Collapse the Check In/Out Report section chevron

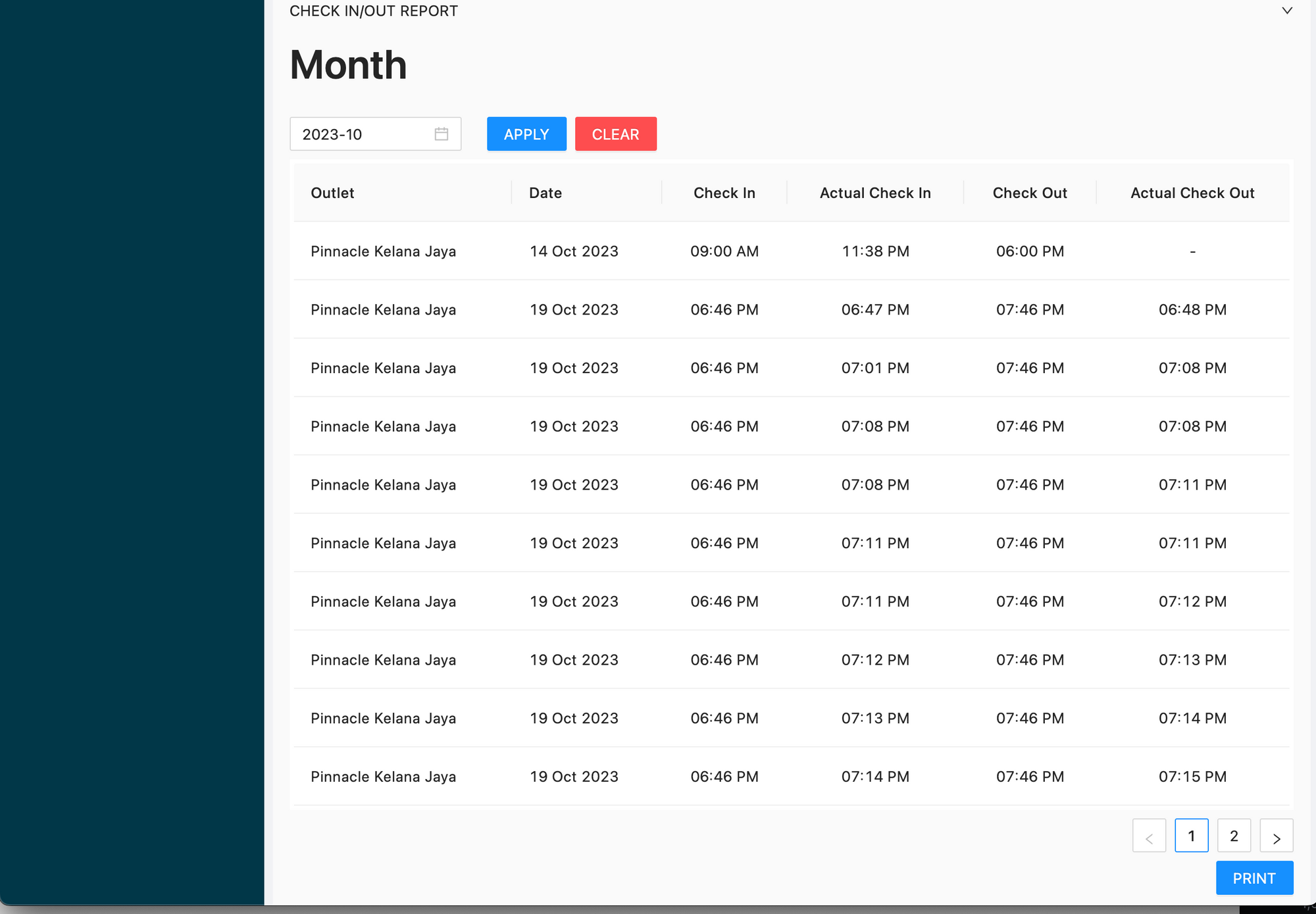1287,11
